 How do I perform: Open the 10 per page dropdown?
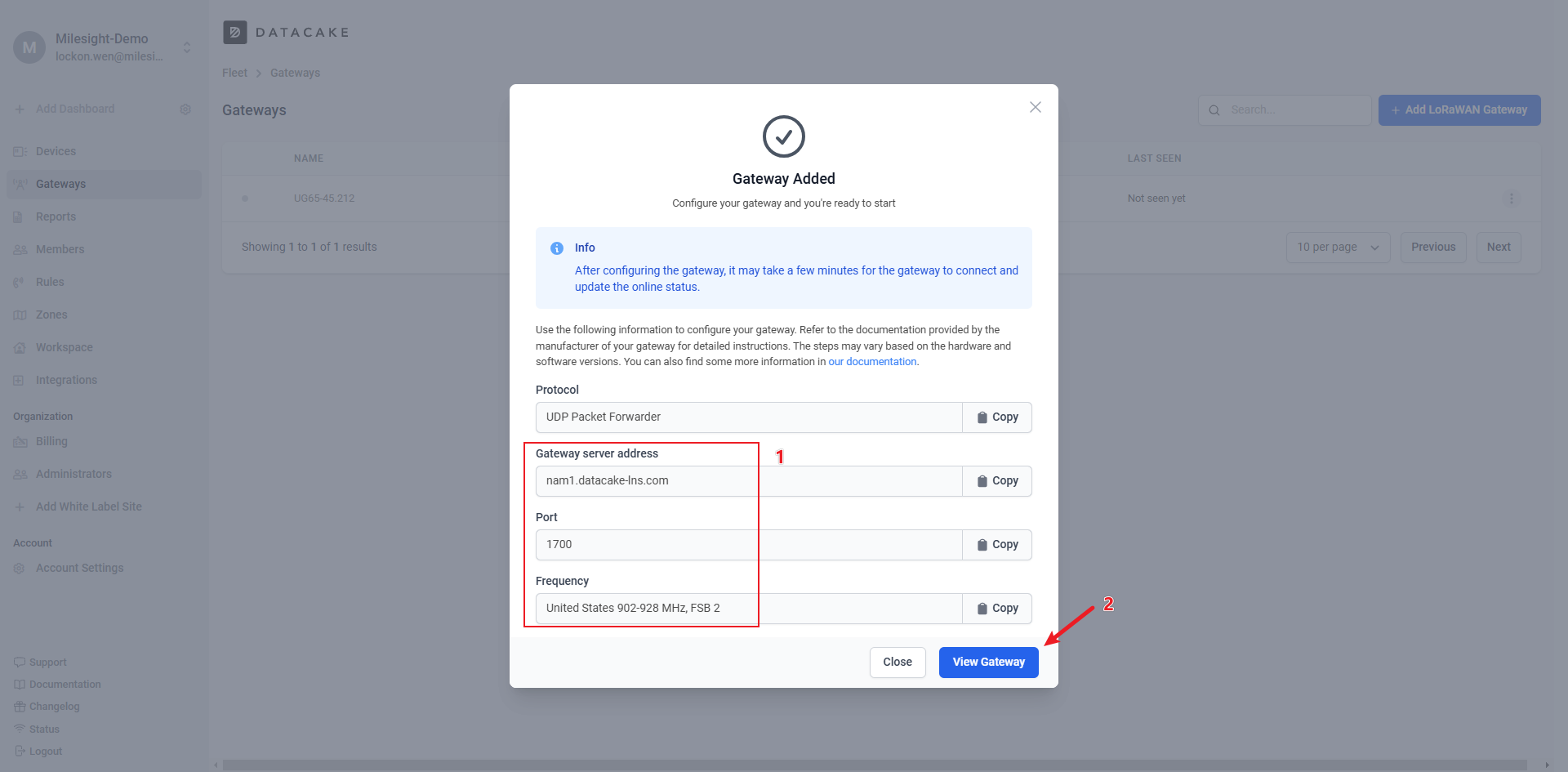[x=1338, y=248]
